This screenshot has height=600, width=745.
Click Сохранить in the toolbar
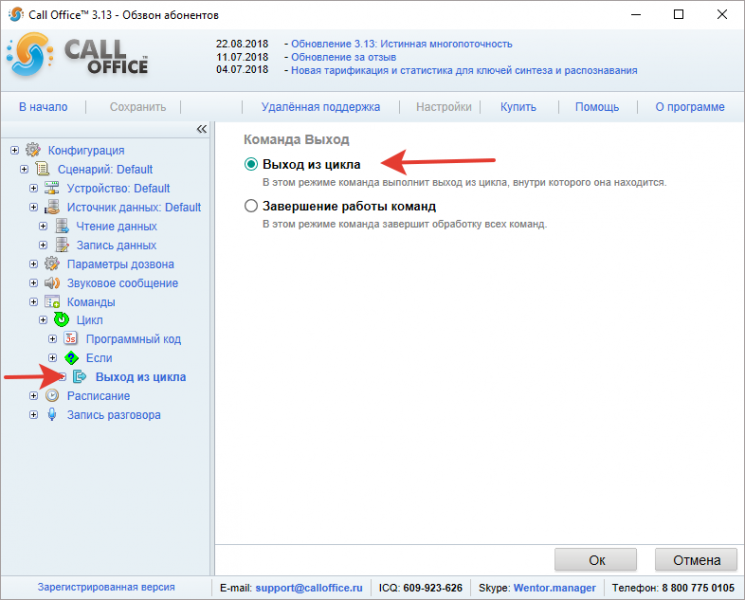tap(138, 107)
